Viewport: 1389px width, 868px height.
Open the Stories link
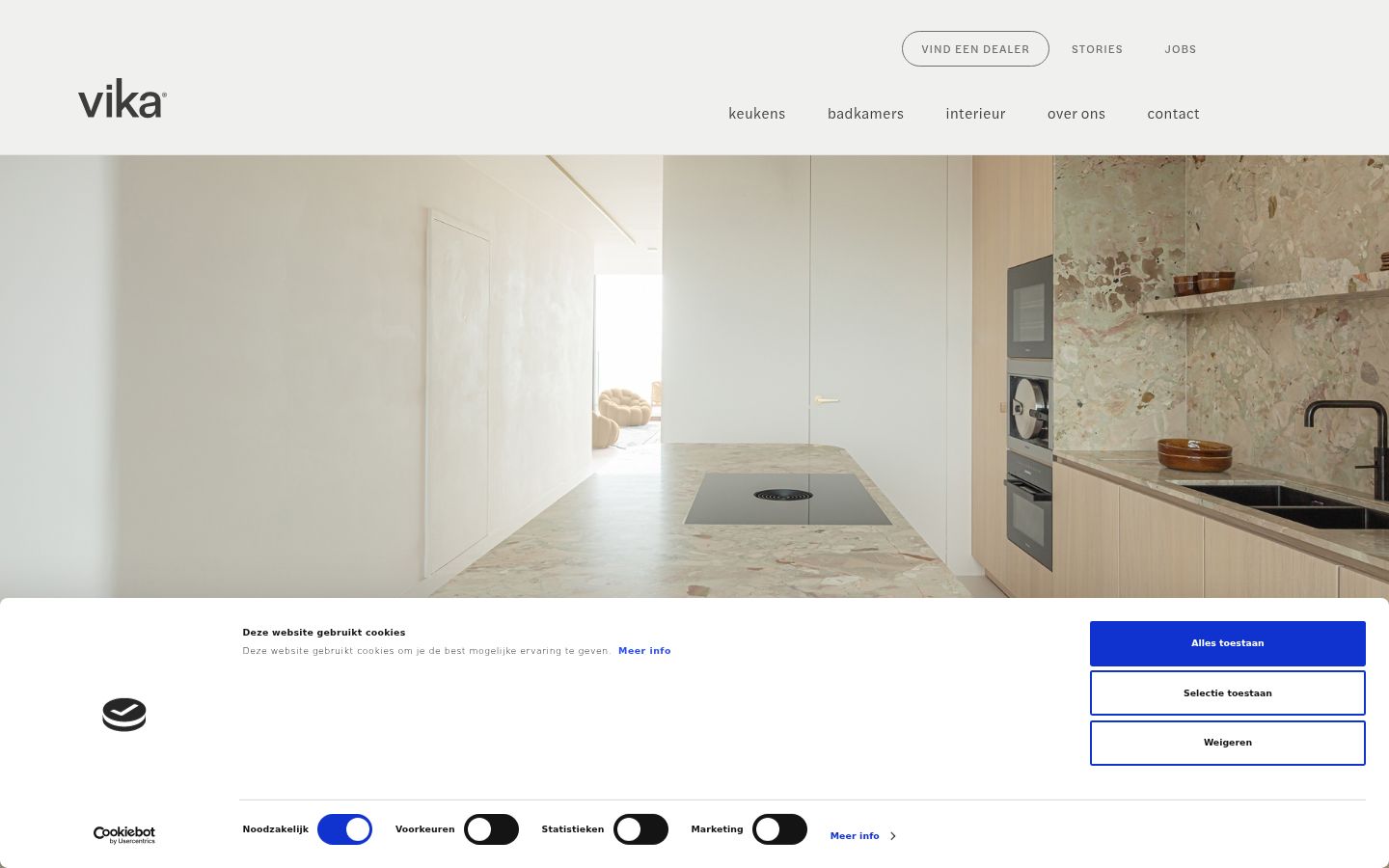click(x=1097, y=49)
